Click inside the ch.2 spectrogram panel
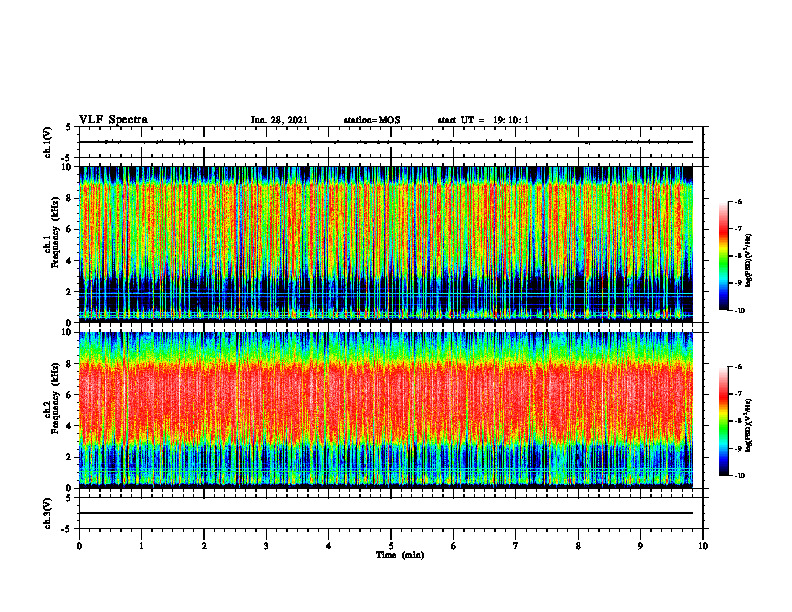Viewport: 792px width, 612px height. pos(386,410)
